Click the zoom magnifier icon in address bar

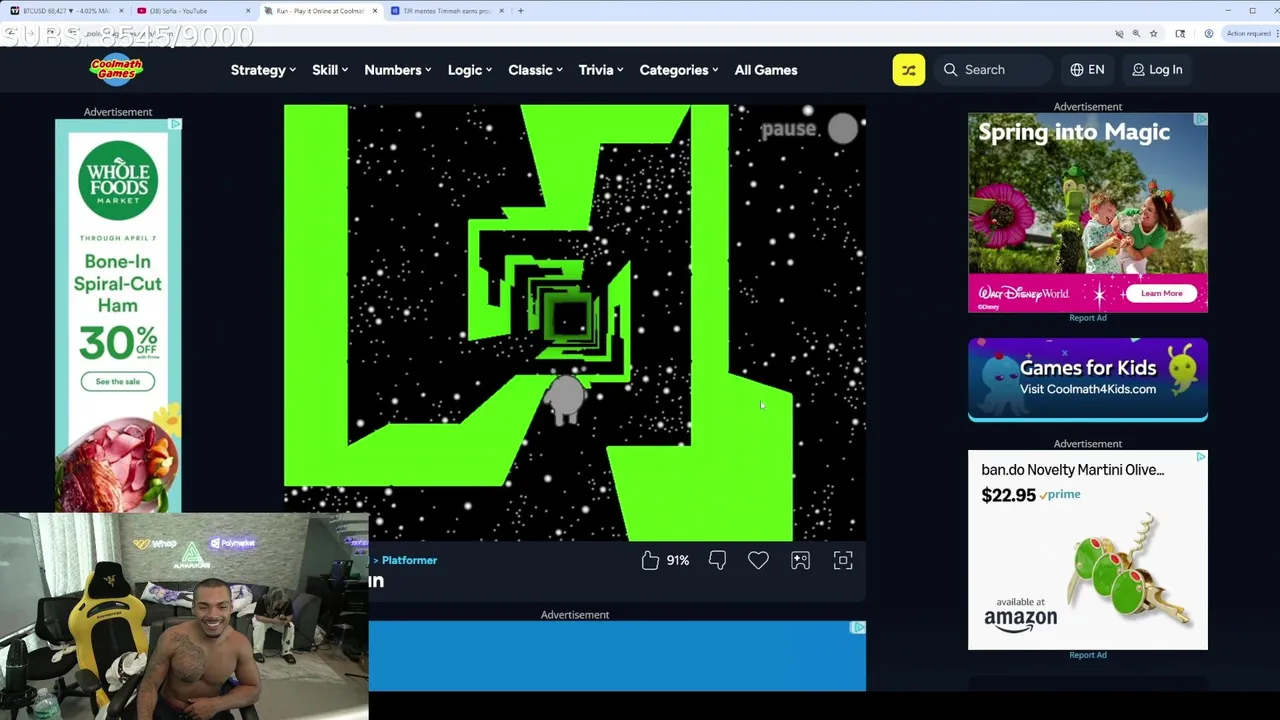tap(1136, 34)
